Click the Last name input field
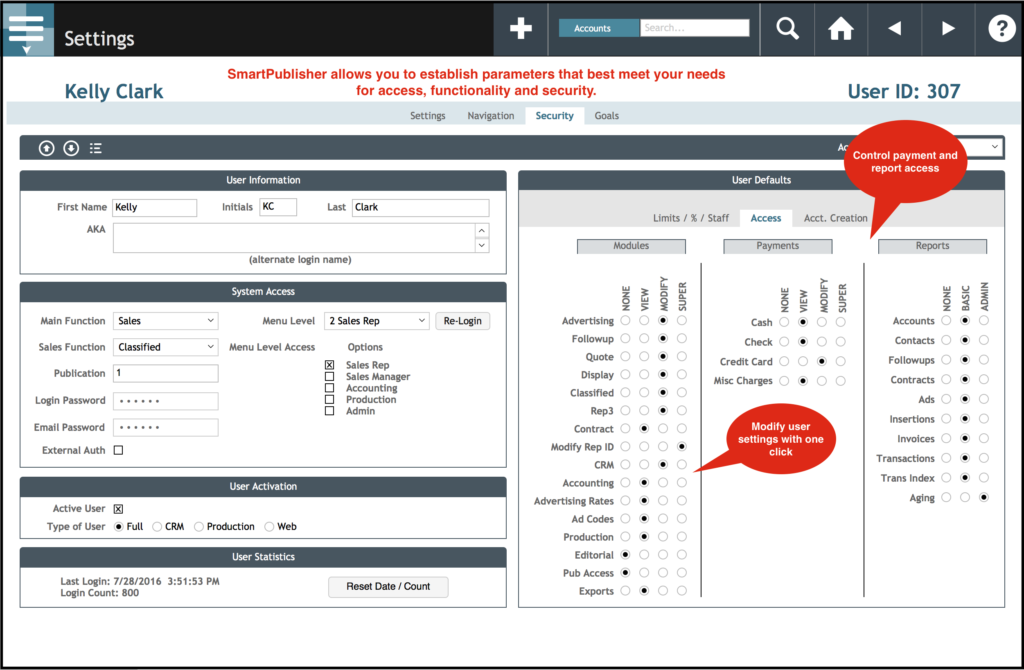 421,207
